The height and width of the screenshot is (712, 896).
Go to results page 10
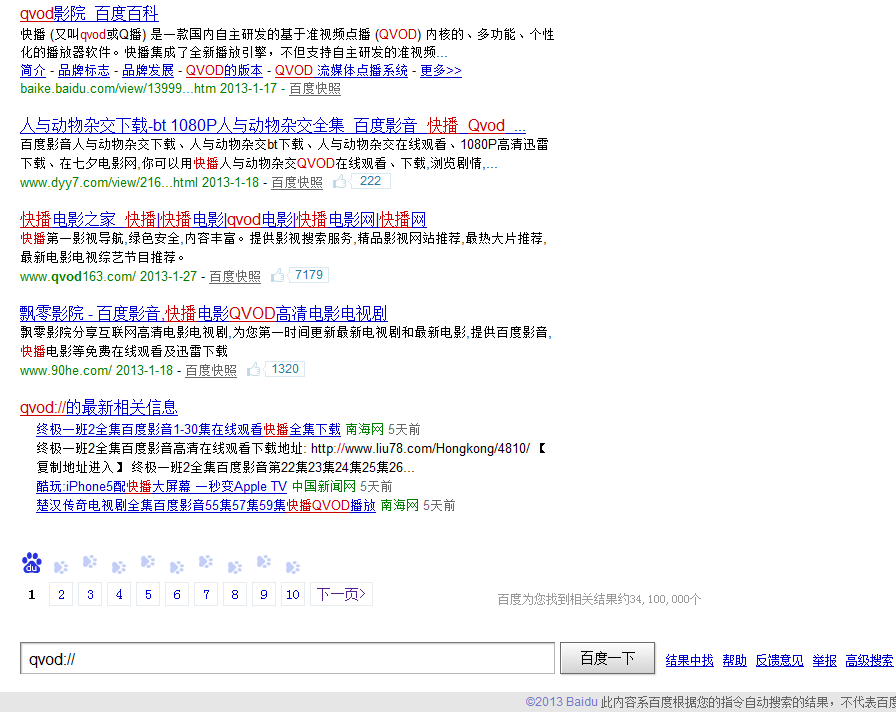(293, 594)
